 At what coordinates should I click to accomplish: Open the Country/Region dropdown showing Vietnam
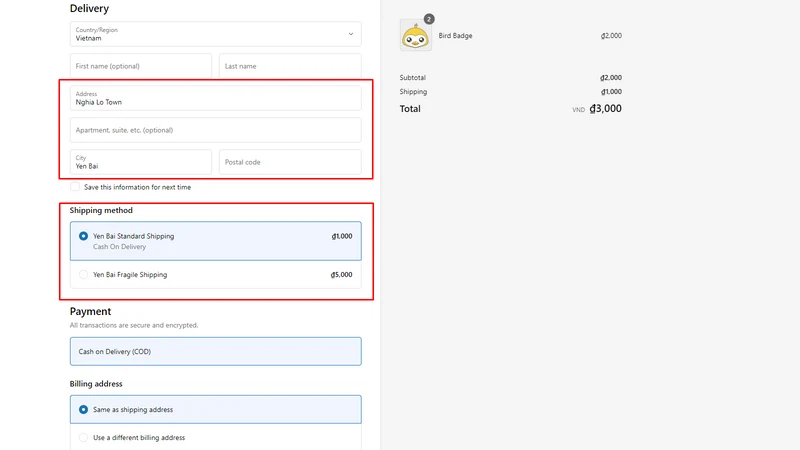pos(215,34)
